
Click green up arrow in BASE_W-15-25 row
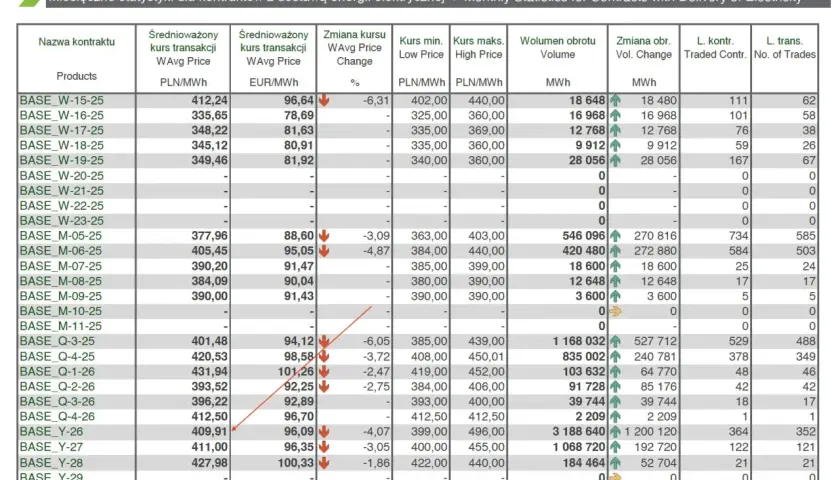click(615, 100)
